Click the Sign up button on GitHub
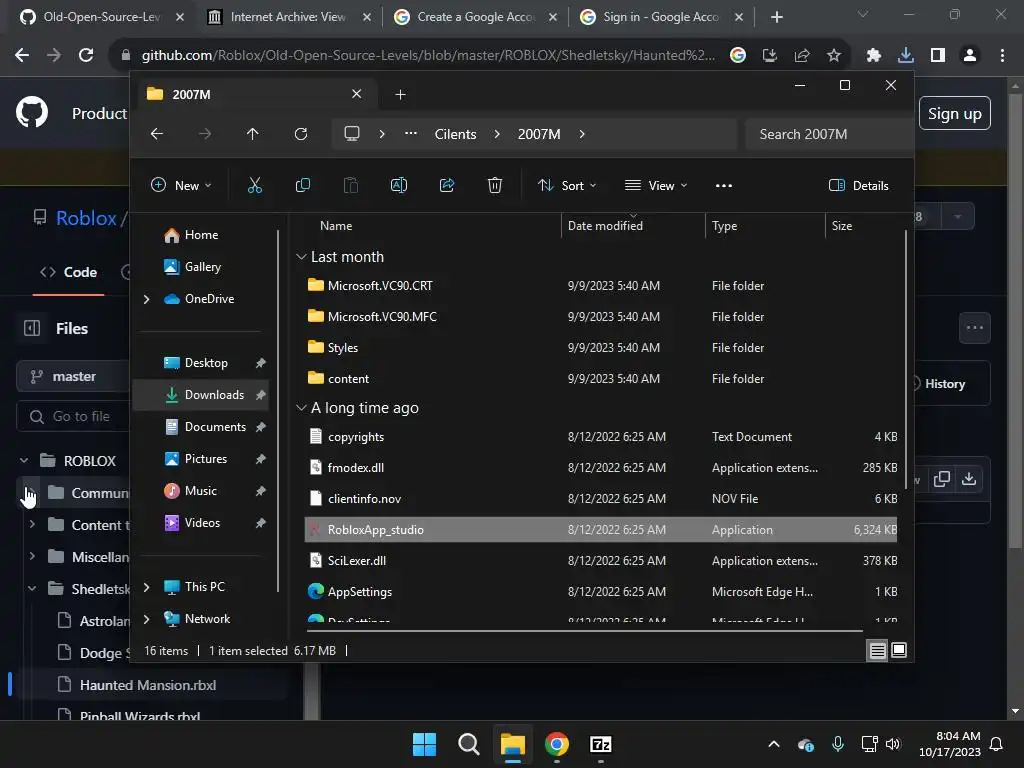The image size is (1024, 768). coord(954,114)
